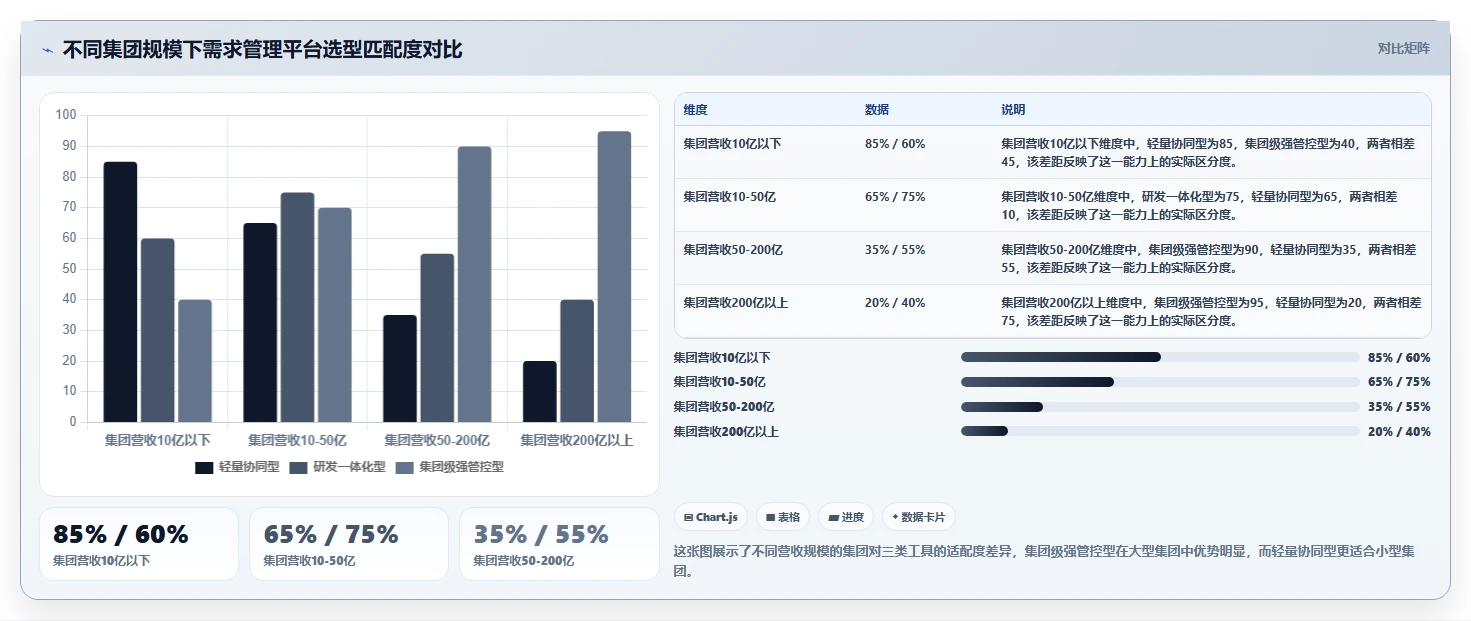Viewport: 1471px width, 621px height.
Task: Click the 数据 column header
Action: 877,110
